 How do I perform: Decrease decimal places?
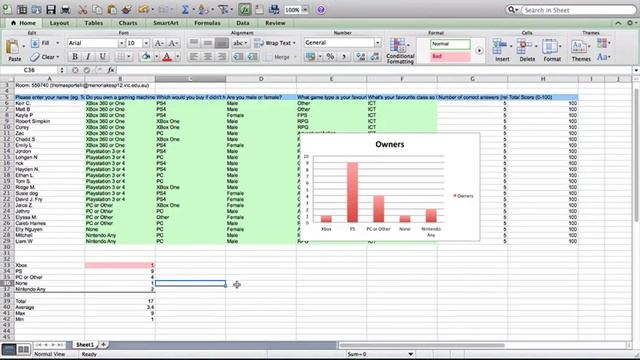coord(375,56)
